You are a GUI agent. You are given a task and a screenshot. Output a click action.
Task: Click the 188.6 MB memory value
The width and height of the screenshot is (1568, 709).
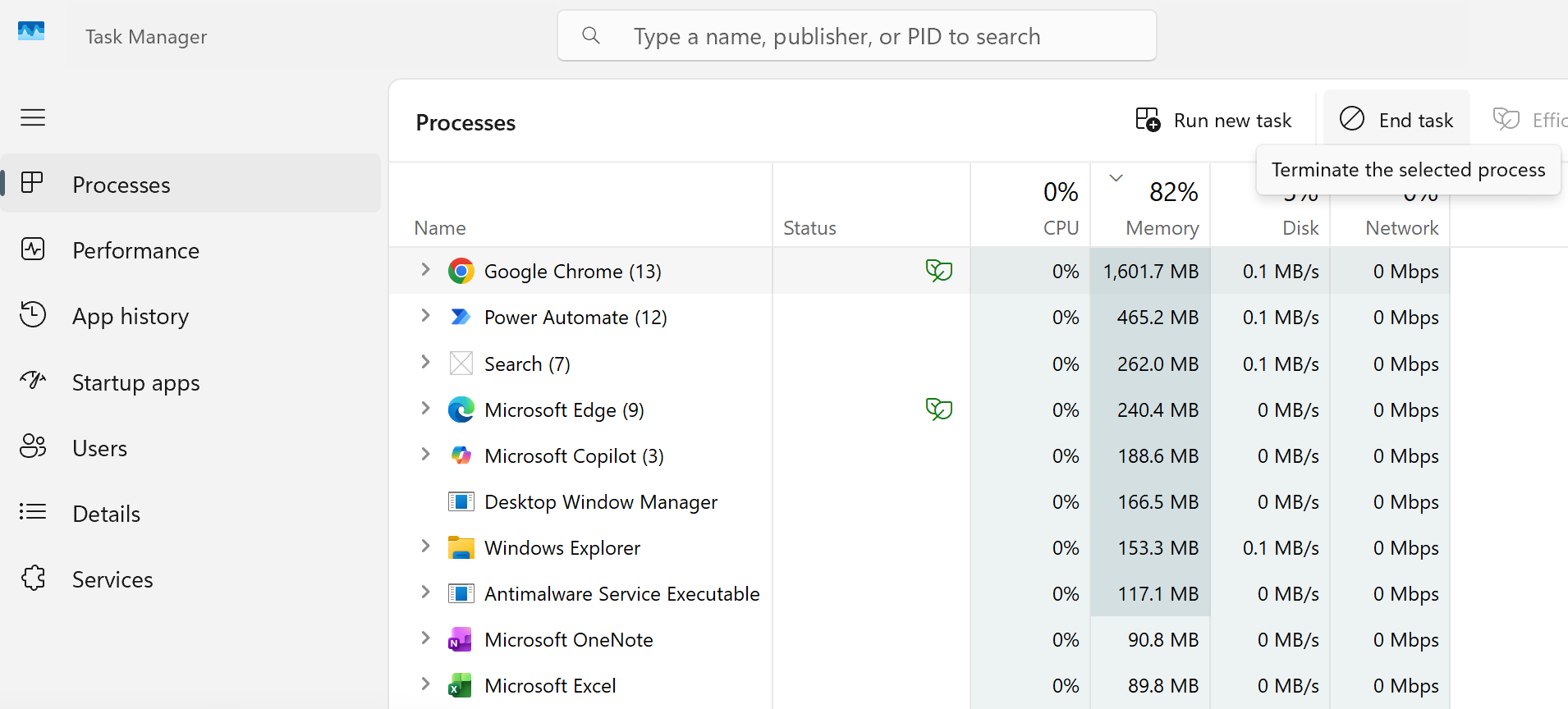[x=1158, y=455]
